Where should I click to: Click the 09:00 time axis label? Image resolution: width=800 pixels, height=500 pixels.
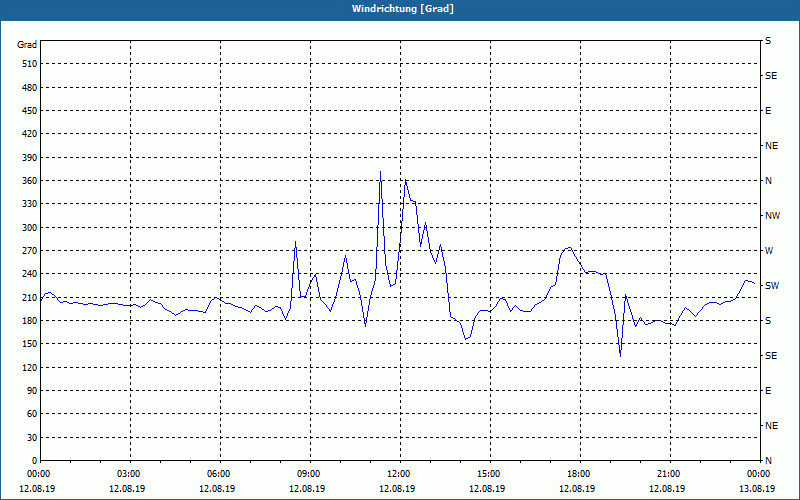[310, 474]
